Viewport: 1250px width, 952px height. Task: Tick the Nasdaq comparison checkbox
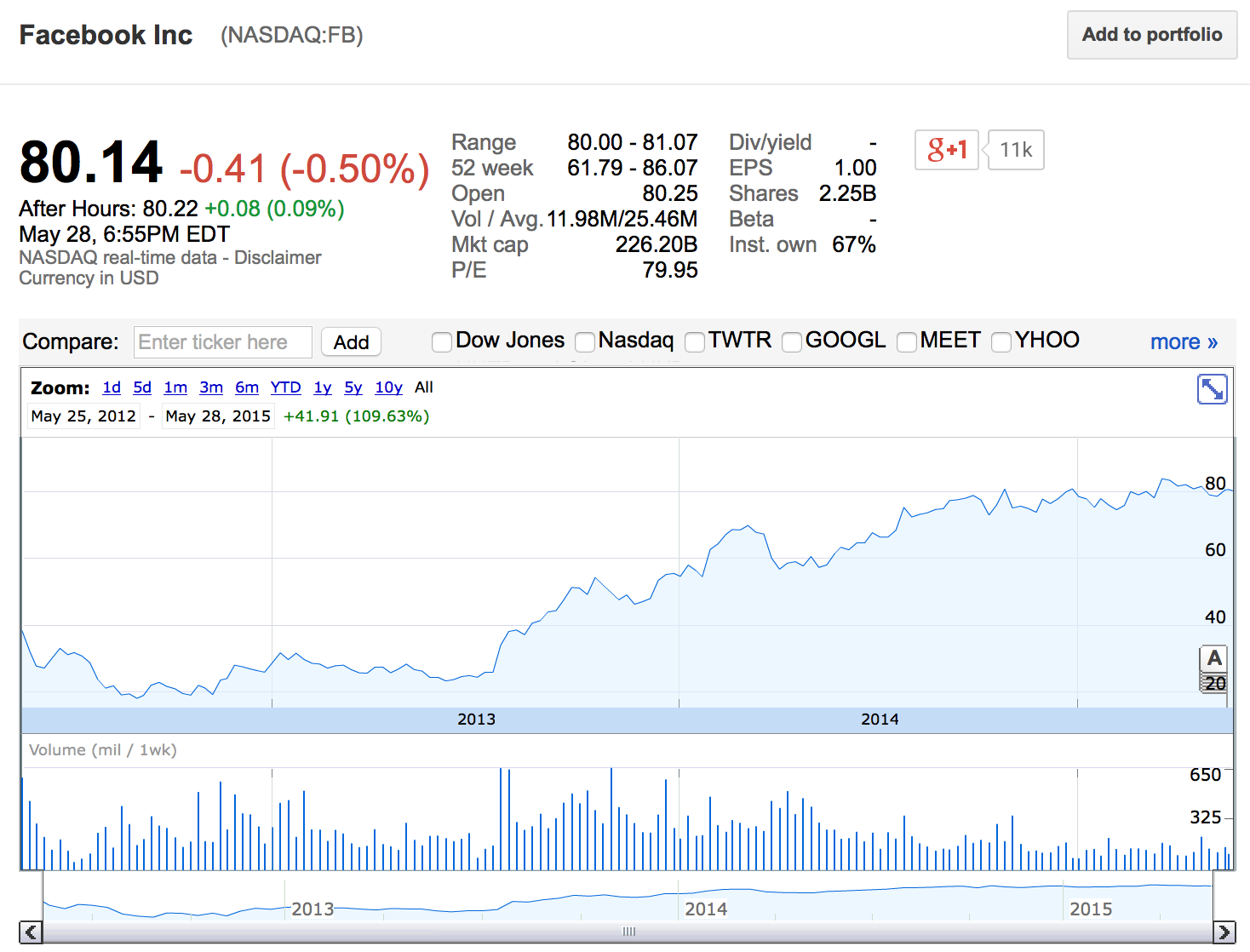coord(585,342)
